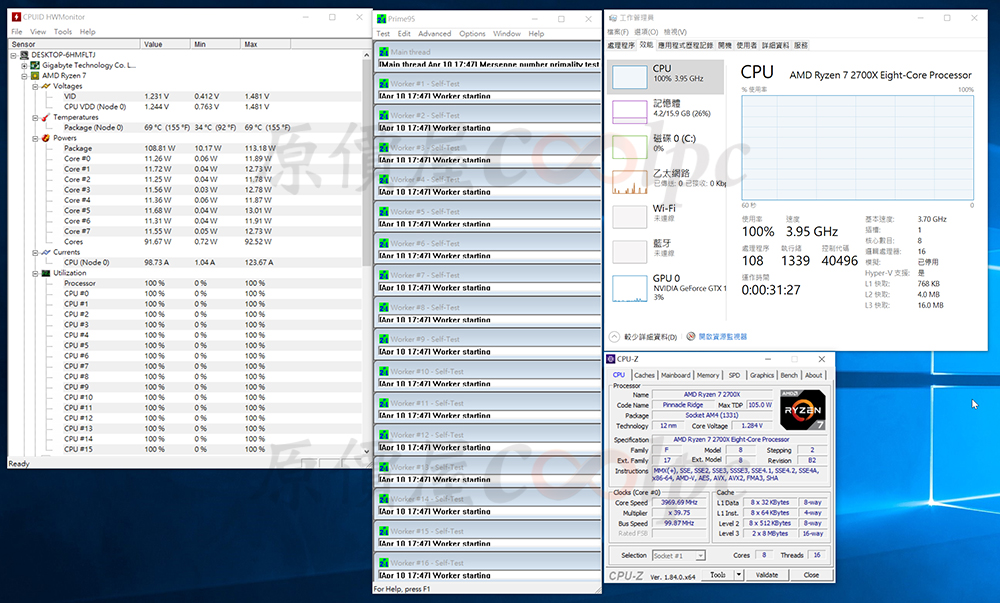Select the CPU usage graph thumbnail in Task Manager
This screenshot has height=603, width=1000.
[x=629, y=77]
